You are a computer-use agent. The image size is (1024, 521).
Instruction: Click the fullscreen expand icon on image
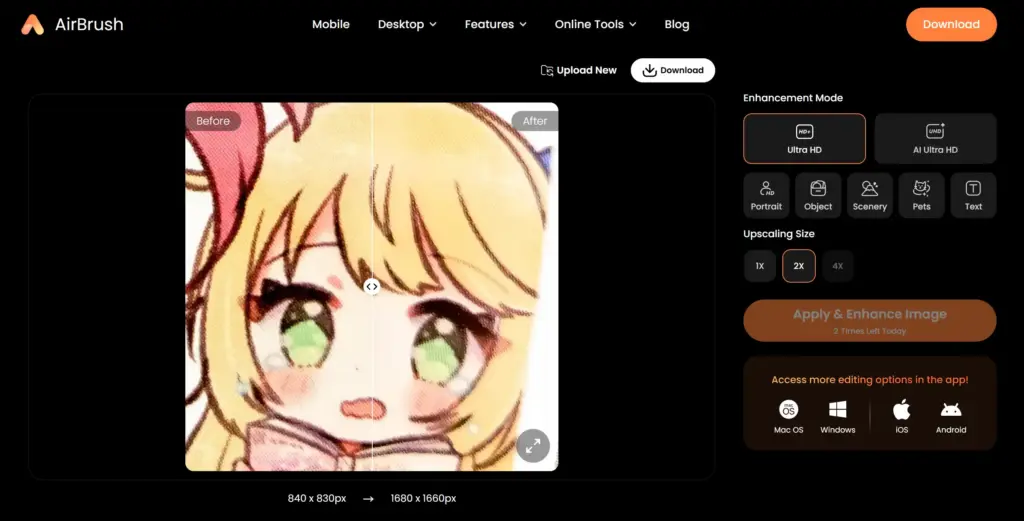[533, 445]
